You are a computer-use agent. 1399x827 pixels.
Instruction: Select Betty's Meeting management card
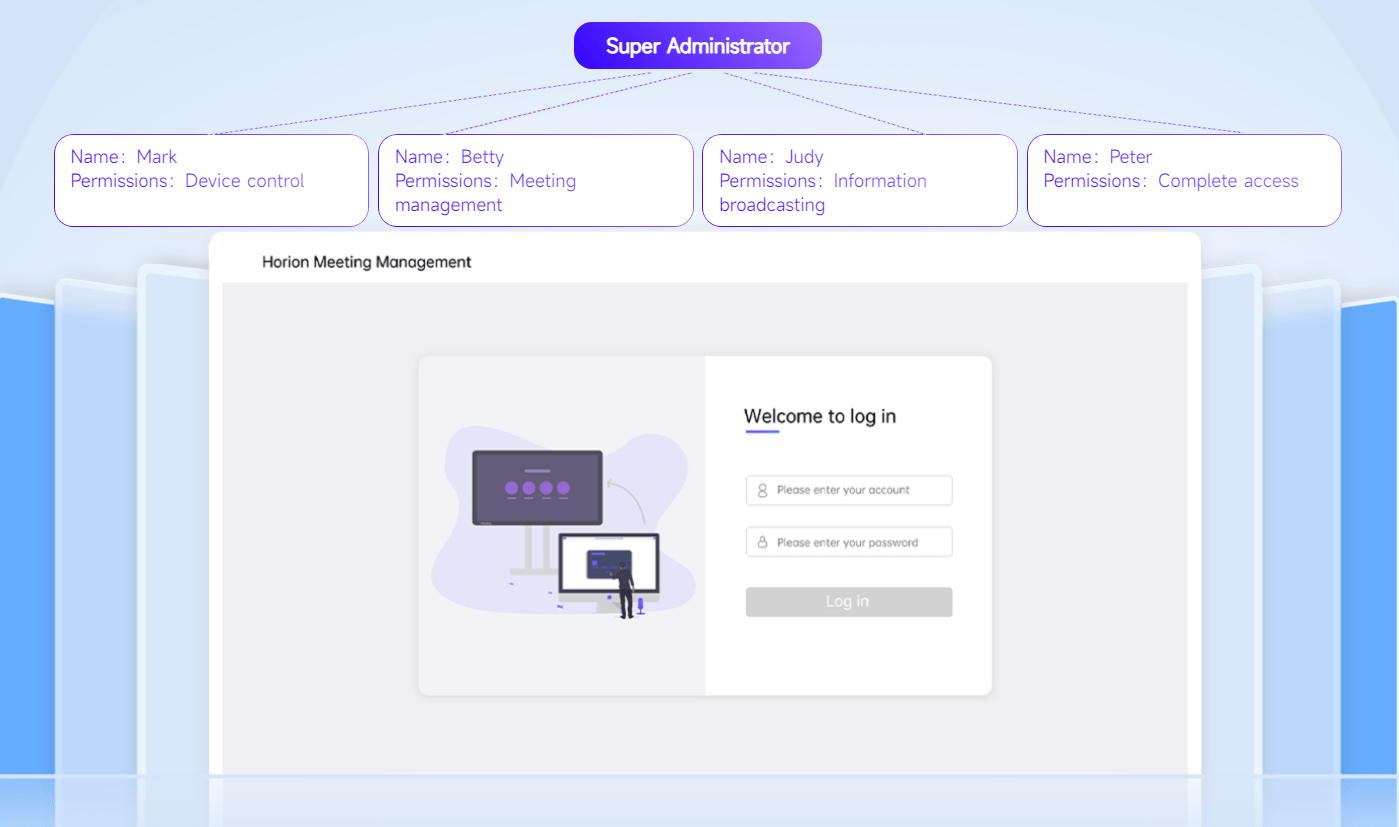click(x=535, y=180)
